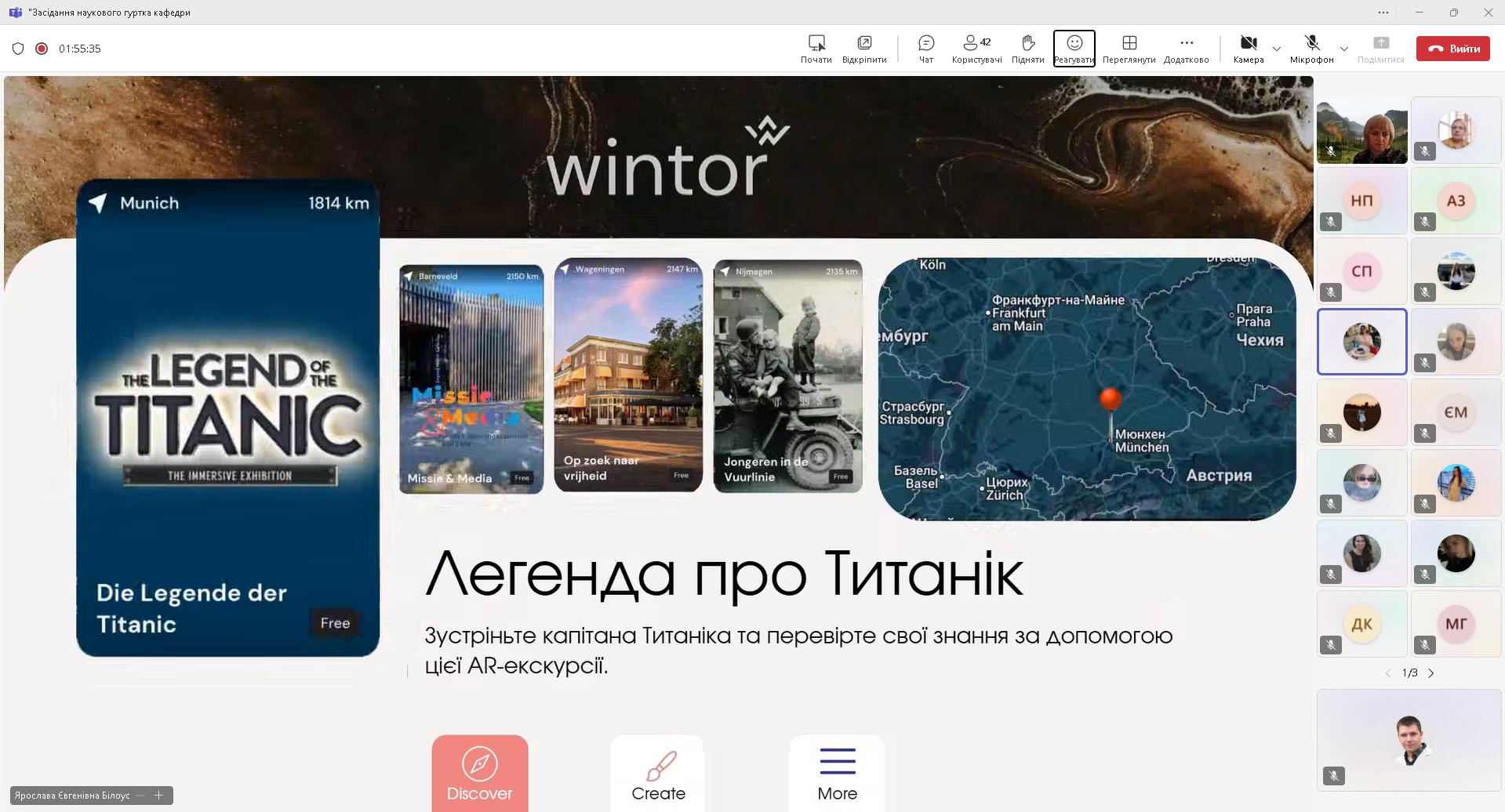Image resolution: width=1505 pixels, height=812 pixels.
Task: Click the muted mic icon on НП tile
Action: 1331,222
